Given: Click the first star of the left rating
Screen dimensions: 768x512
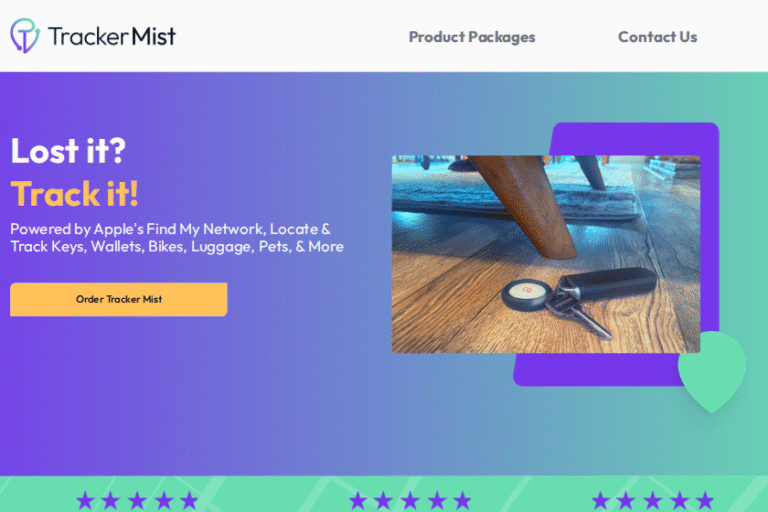Looking at the screenshot, I should (x=85, y=501).
